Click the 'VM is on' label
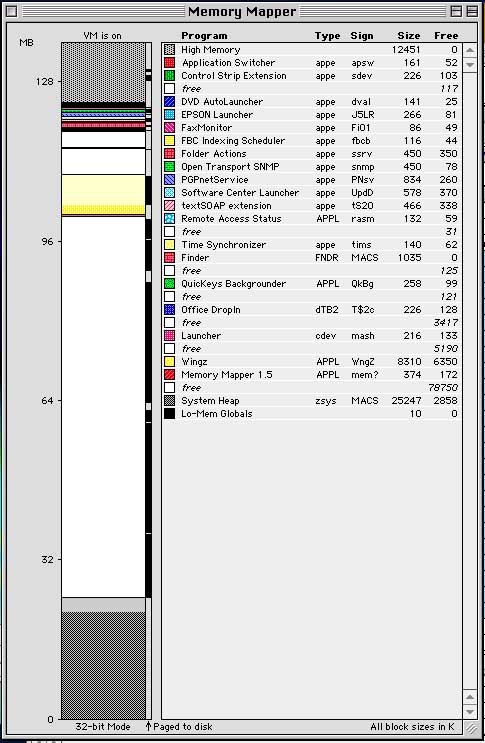Viewport: 485px width, 743px height. [x=102, y=36]
